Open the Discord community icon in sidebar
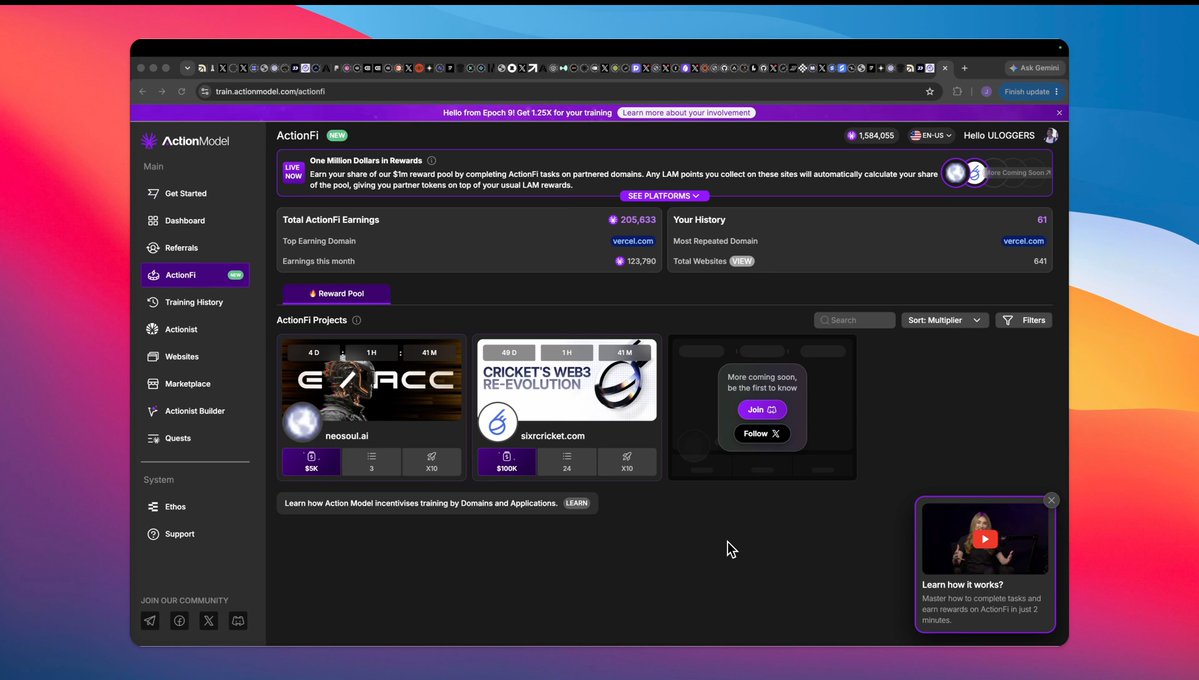Viewport: 1199px width, 680px height. coord(239,621)
